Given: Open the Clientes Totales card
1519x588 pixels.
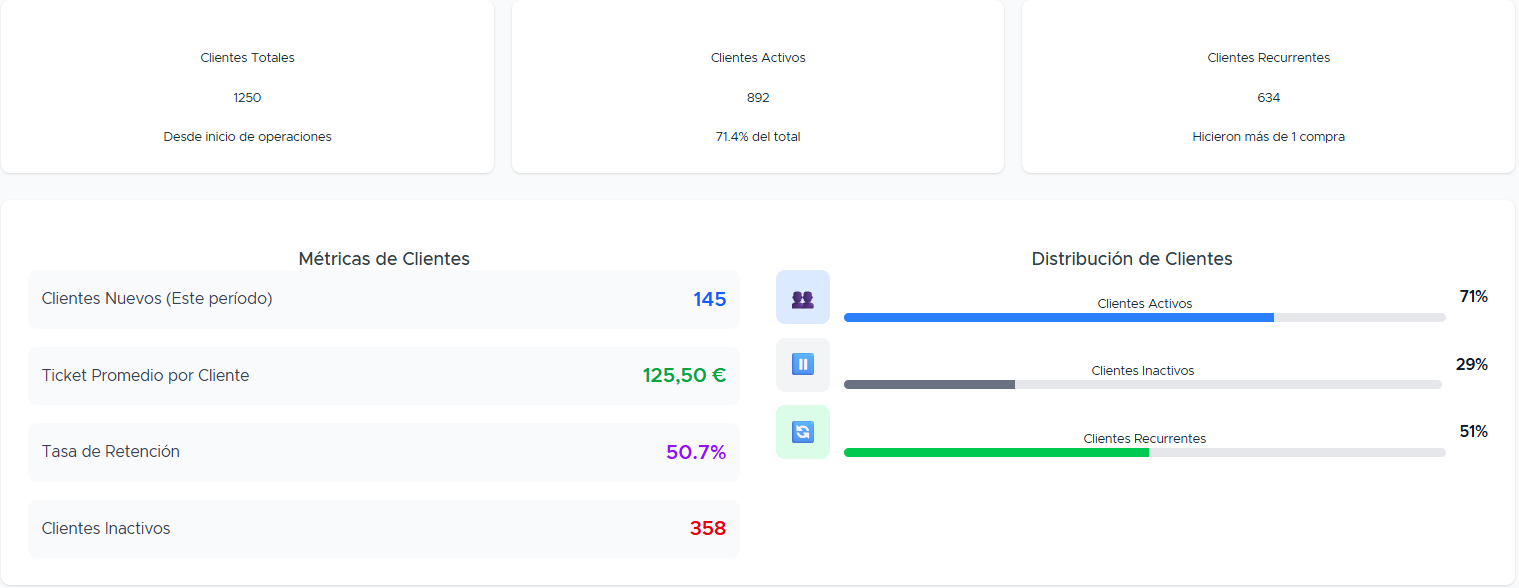Looking at the screenshot, I should point(247,87).
